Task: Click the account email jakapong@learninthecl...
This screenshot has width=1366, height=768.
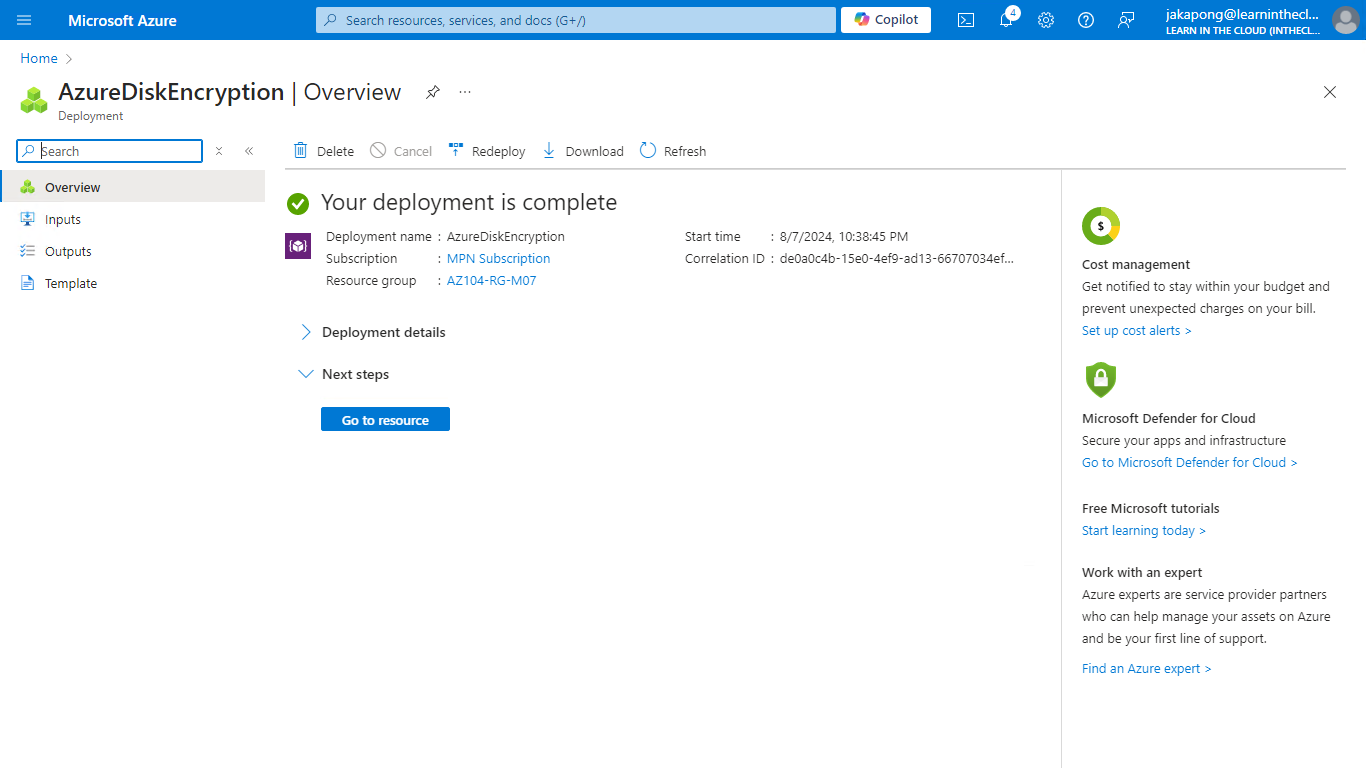Action: tap(1242, 15)
